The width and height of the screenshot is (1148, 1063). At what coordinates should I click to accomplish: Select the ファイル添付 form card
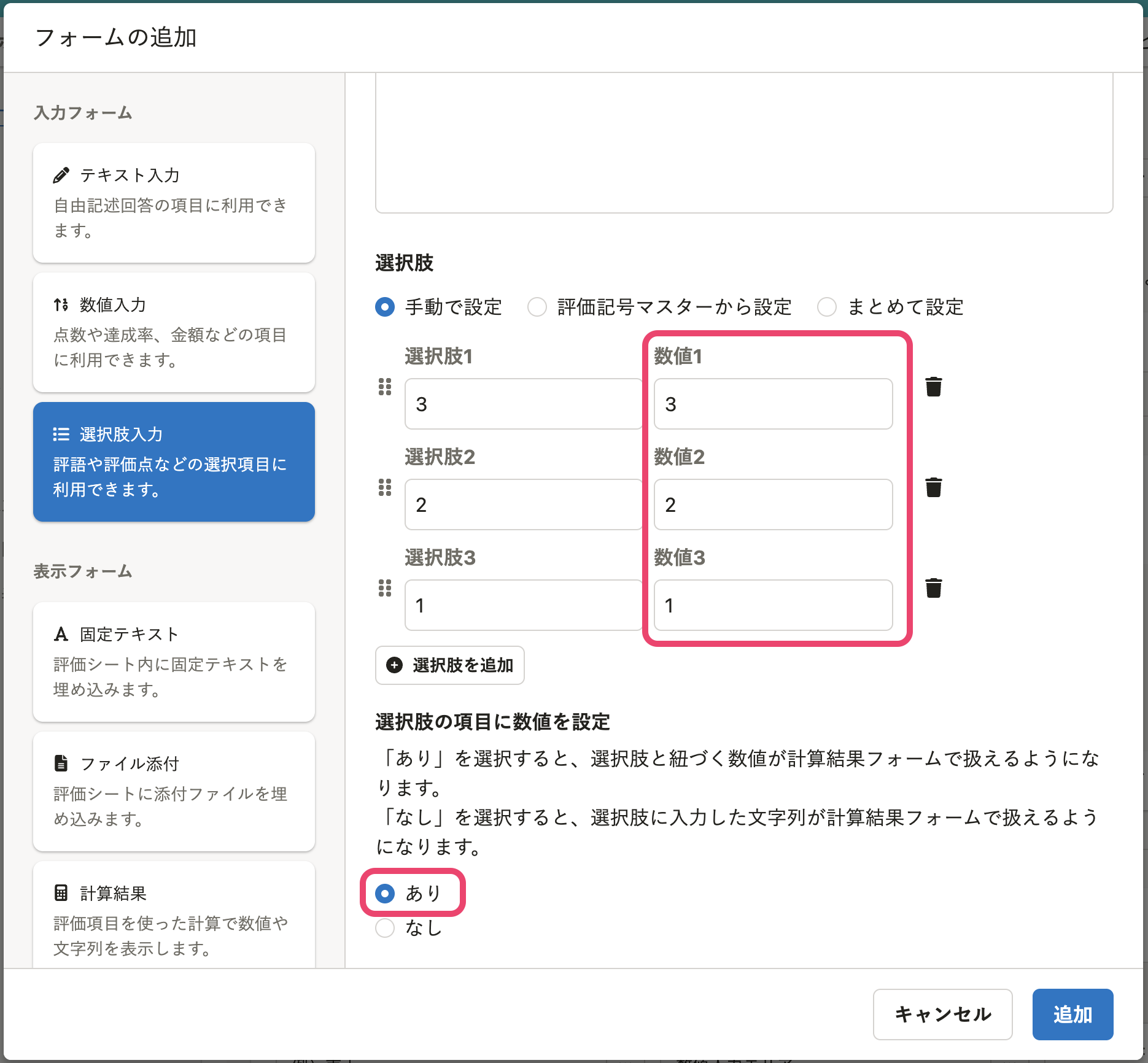click(174, 790)
